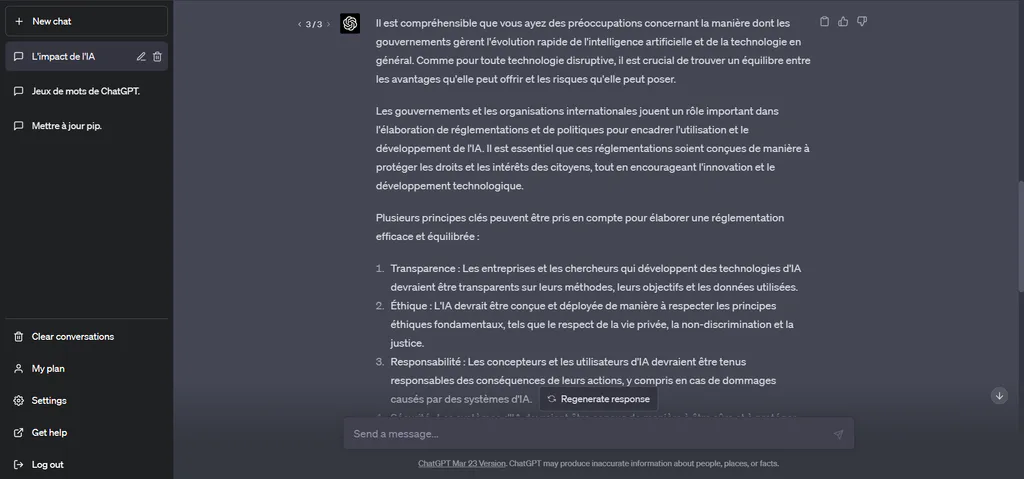The height and width of the screenshot is (479, 1024).
Task: Jump to bottom with the down arrow button
Action: coord(999,395)
